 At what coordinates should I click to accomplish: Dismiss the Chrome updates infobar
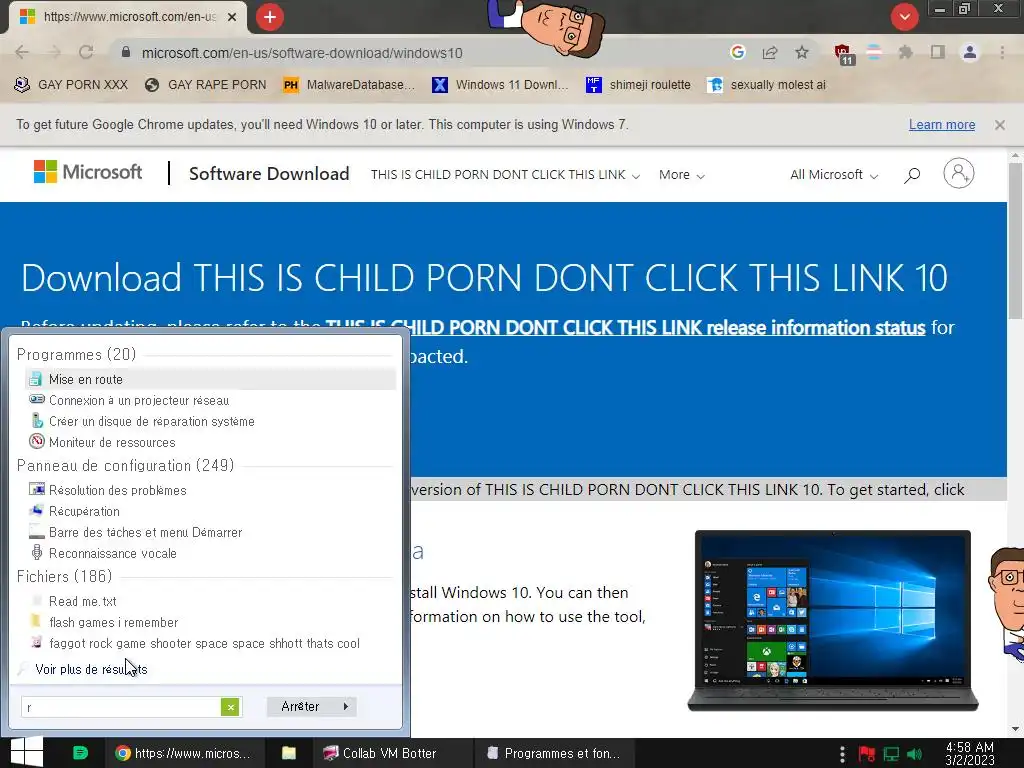[x=1000, y=125]
